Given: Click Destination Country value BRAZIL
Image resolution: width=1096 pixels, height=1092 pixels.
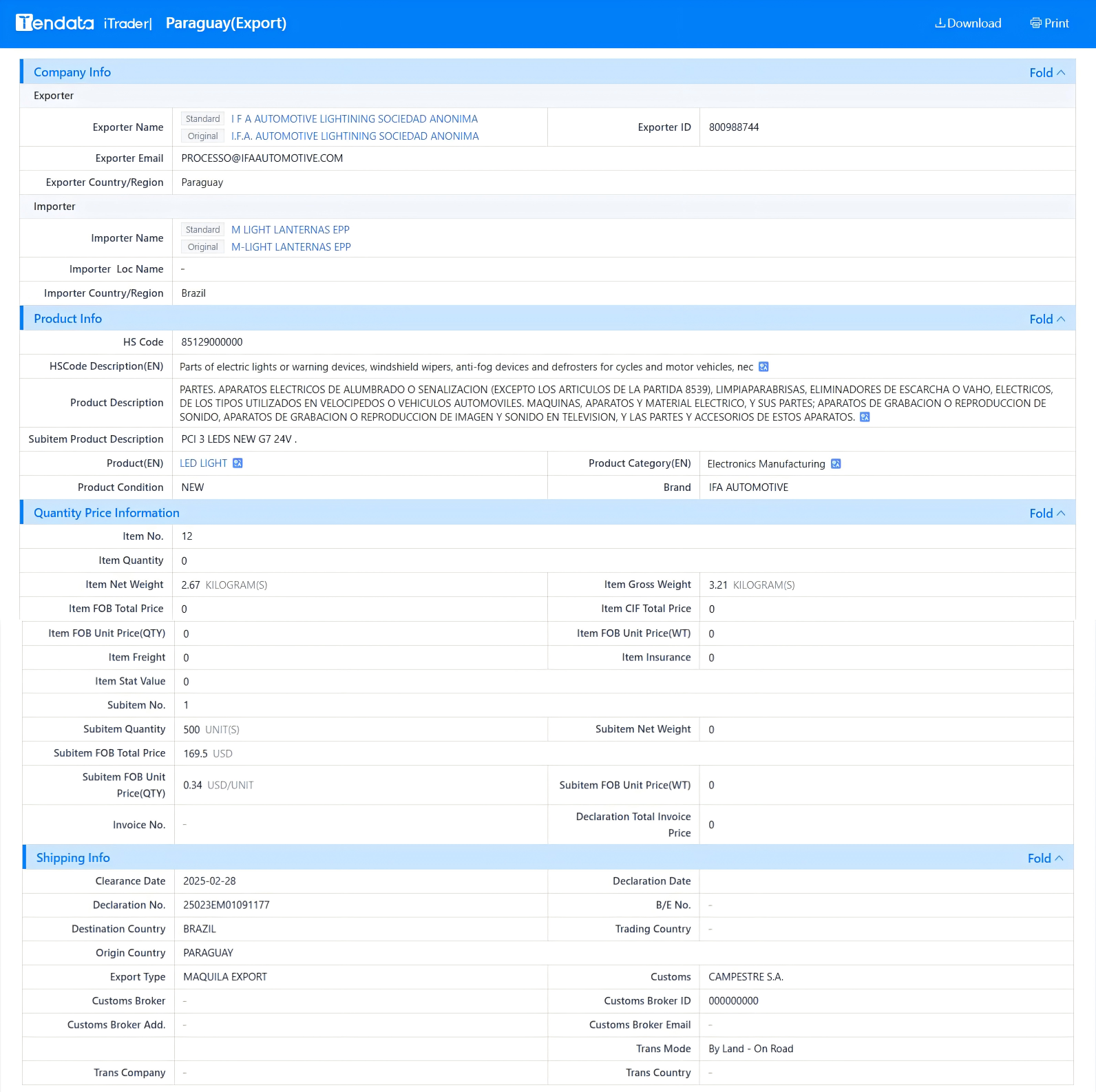Looking at the screenshot, I should click(x=200, y=930).
